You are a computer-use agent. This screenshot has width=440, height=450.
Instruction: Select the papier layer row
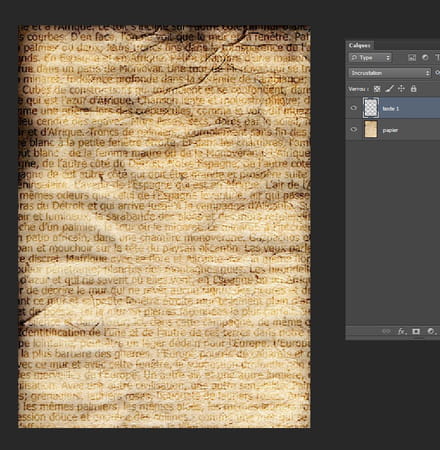tap(393, 130)
